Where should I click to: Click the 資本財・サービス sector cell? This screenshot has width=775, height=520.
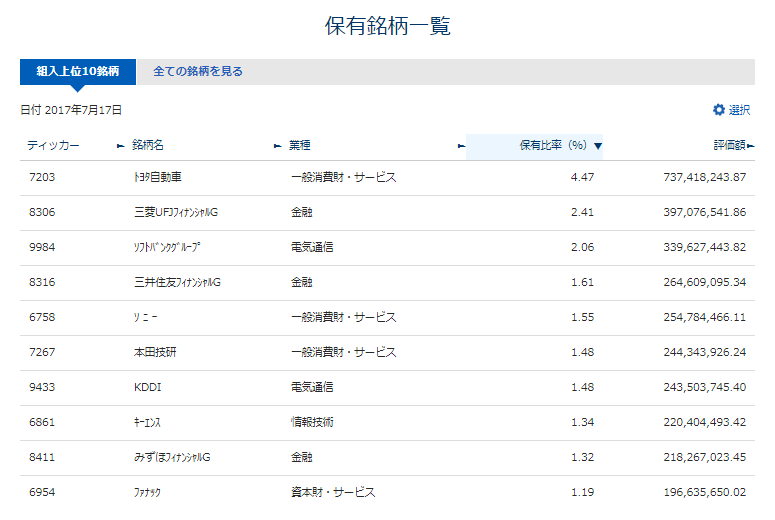click(x=333, y=492)
